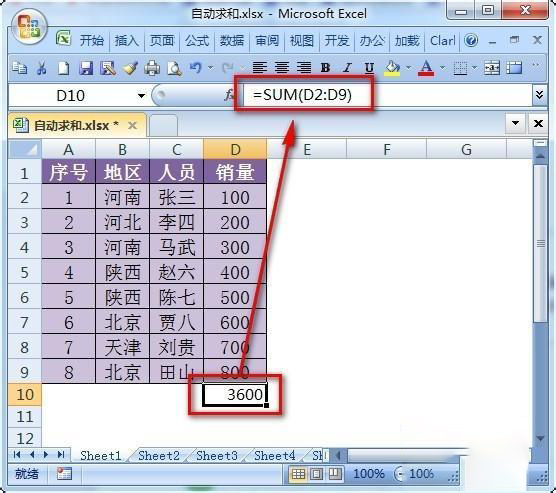Expand the formula bar
The image size is (556, 493).
[x=540, y=95]
